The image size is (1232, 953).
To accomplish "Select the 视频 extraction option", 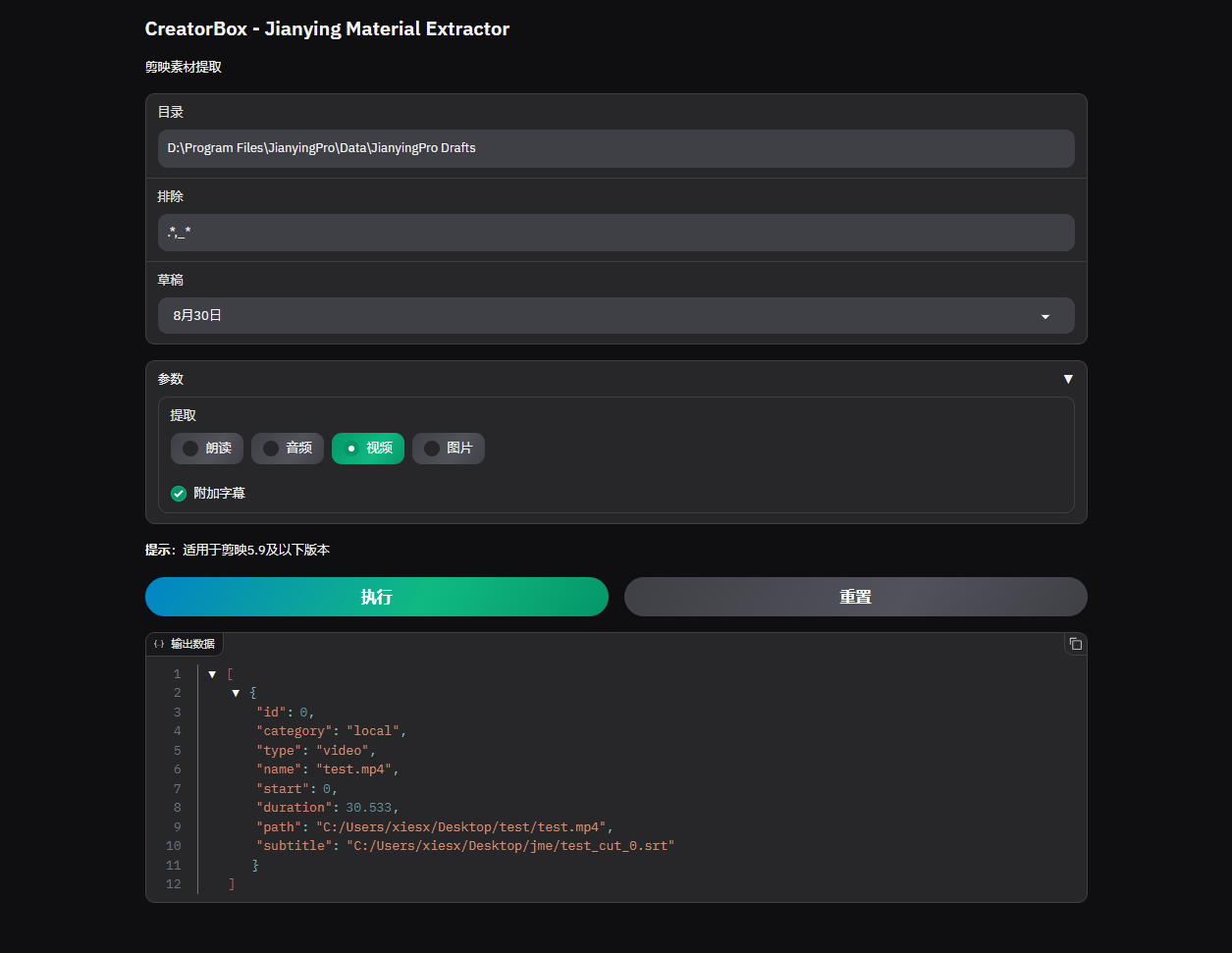I will [x=368, y=449].
